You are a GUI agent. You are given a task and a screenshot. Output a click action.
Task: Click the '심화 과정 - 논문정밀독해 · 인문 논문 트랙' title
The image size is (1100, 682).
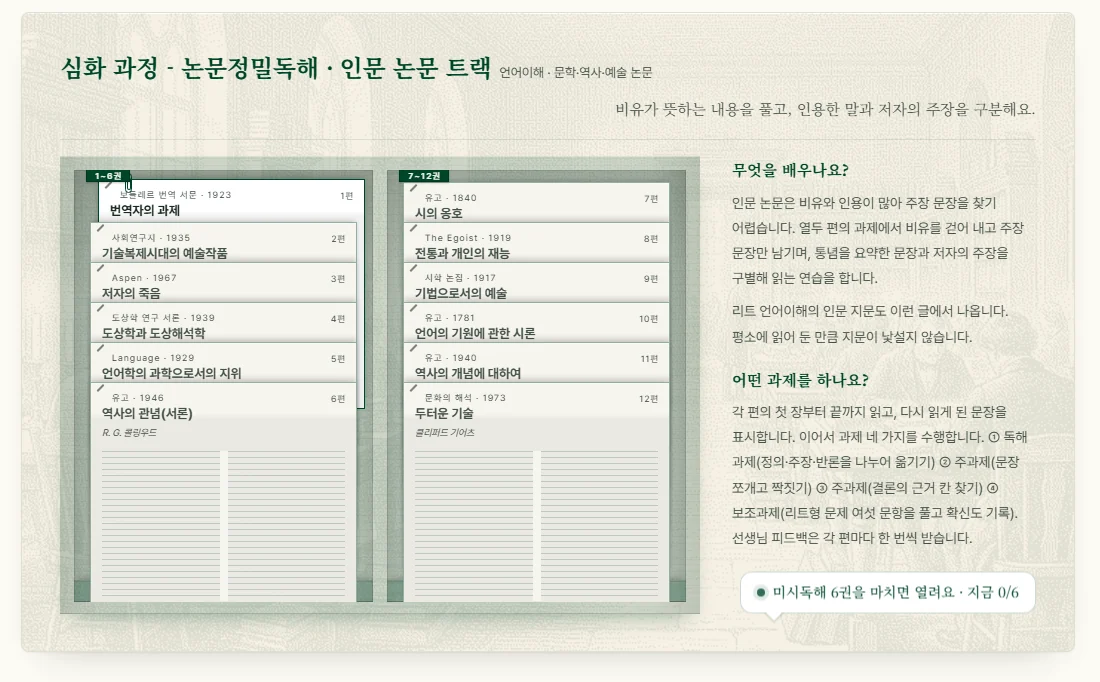(x=276, y=68)
